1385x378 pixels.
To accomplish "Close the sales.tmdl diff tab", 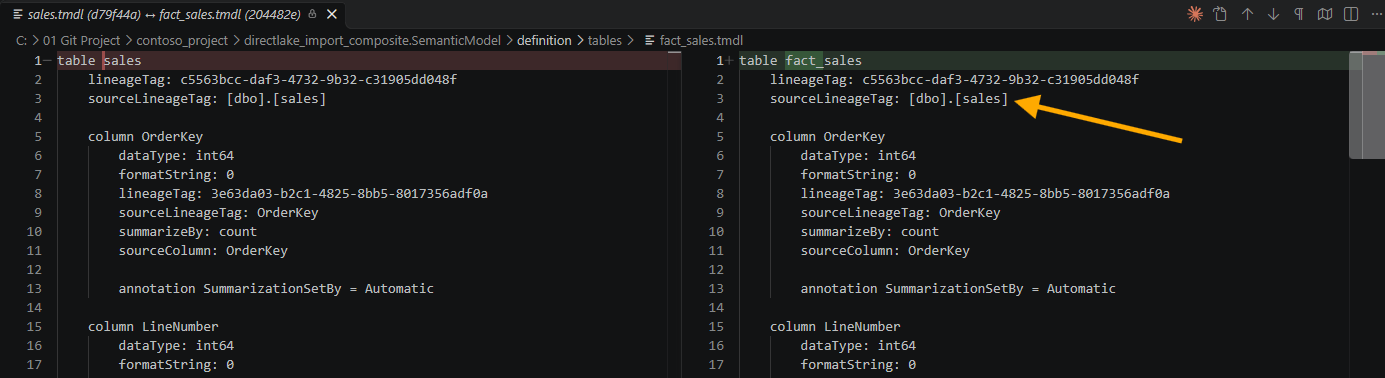I will [331, 14].
